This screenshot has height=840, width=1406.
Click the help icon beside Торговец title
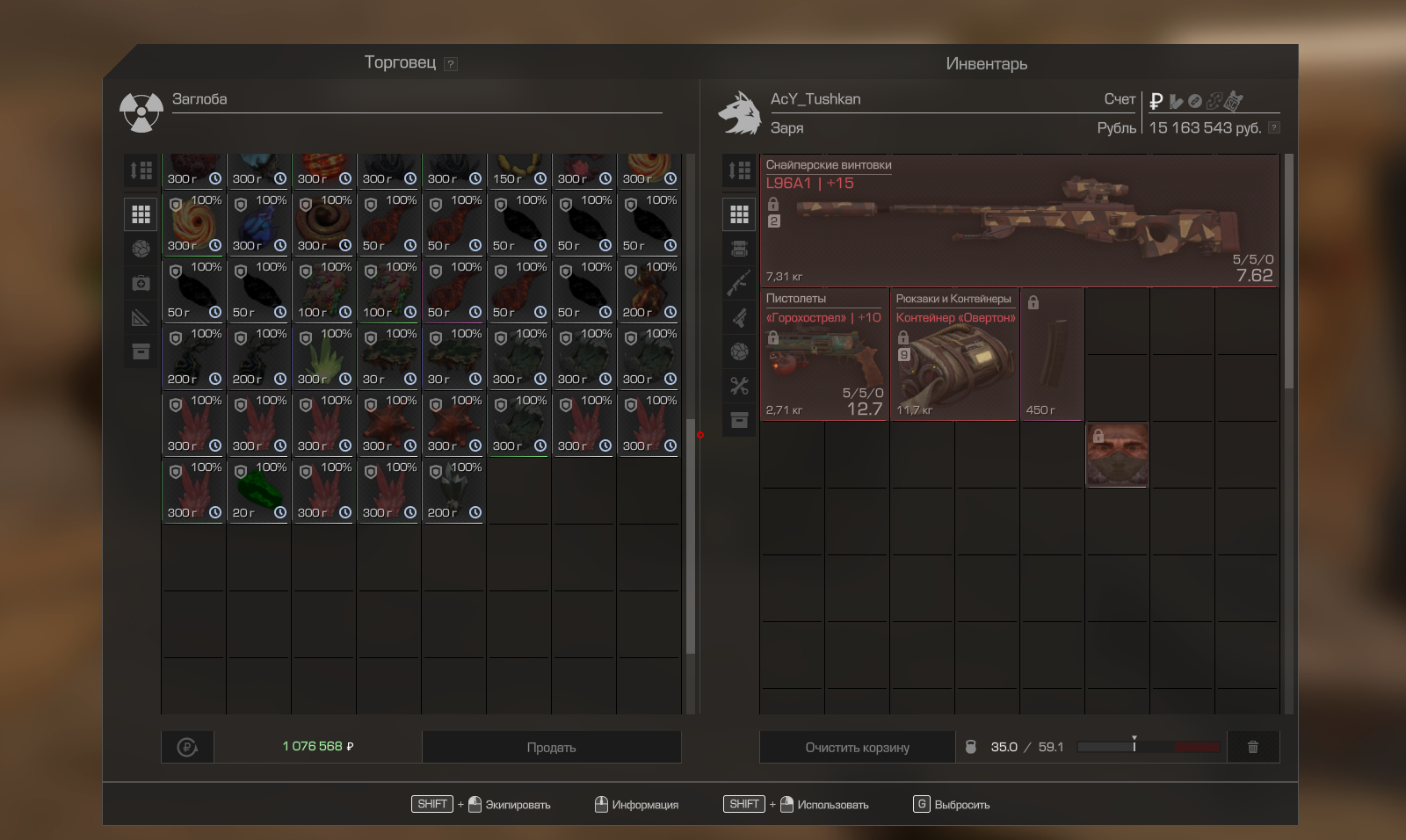(451, 64)
